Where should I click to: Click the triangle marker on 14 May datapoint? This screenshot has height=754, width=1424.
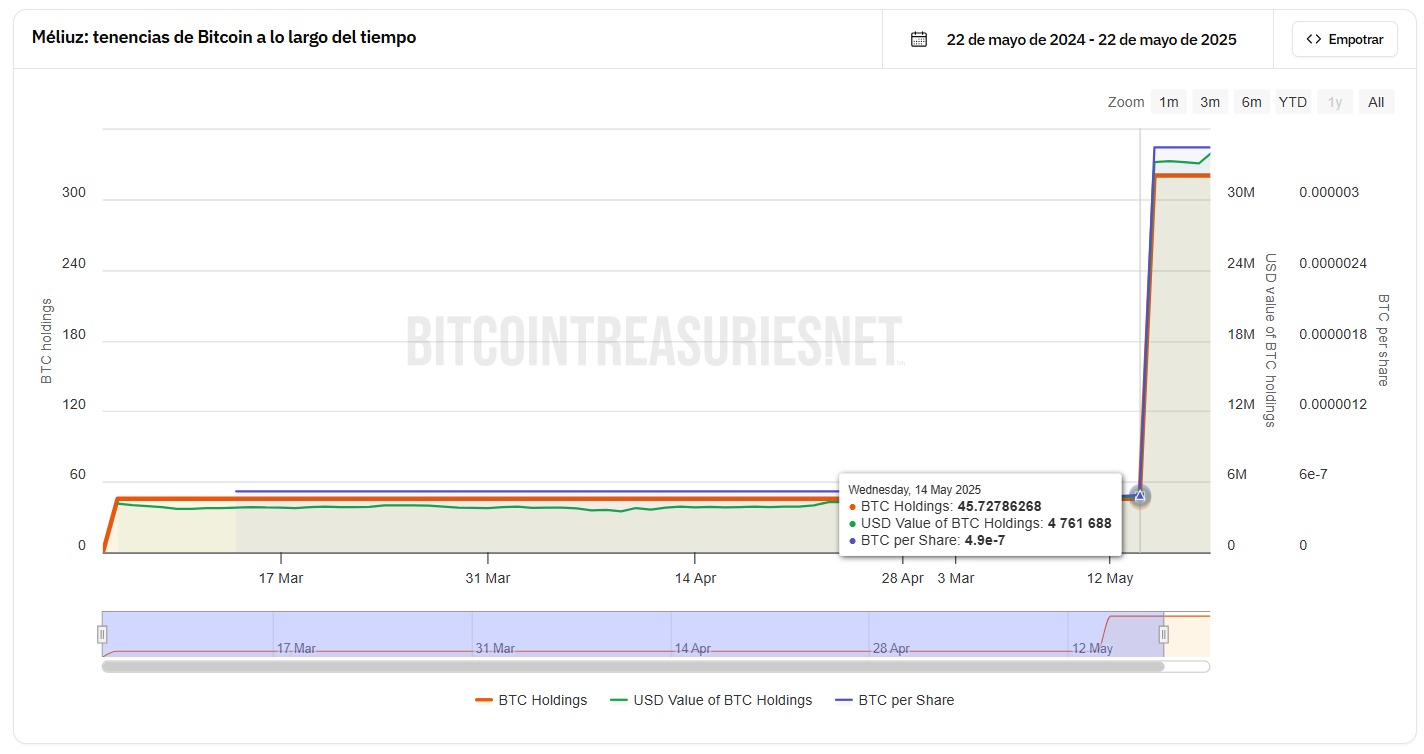pos(1140,495)
